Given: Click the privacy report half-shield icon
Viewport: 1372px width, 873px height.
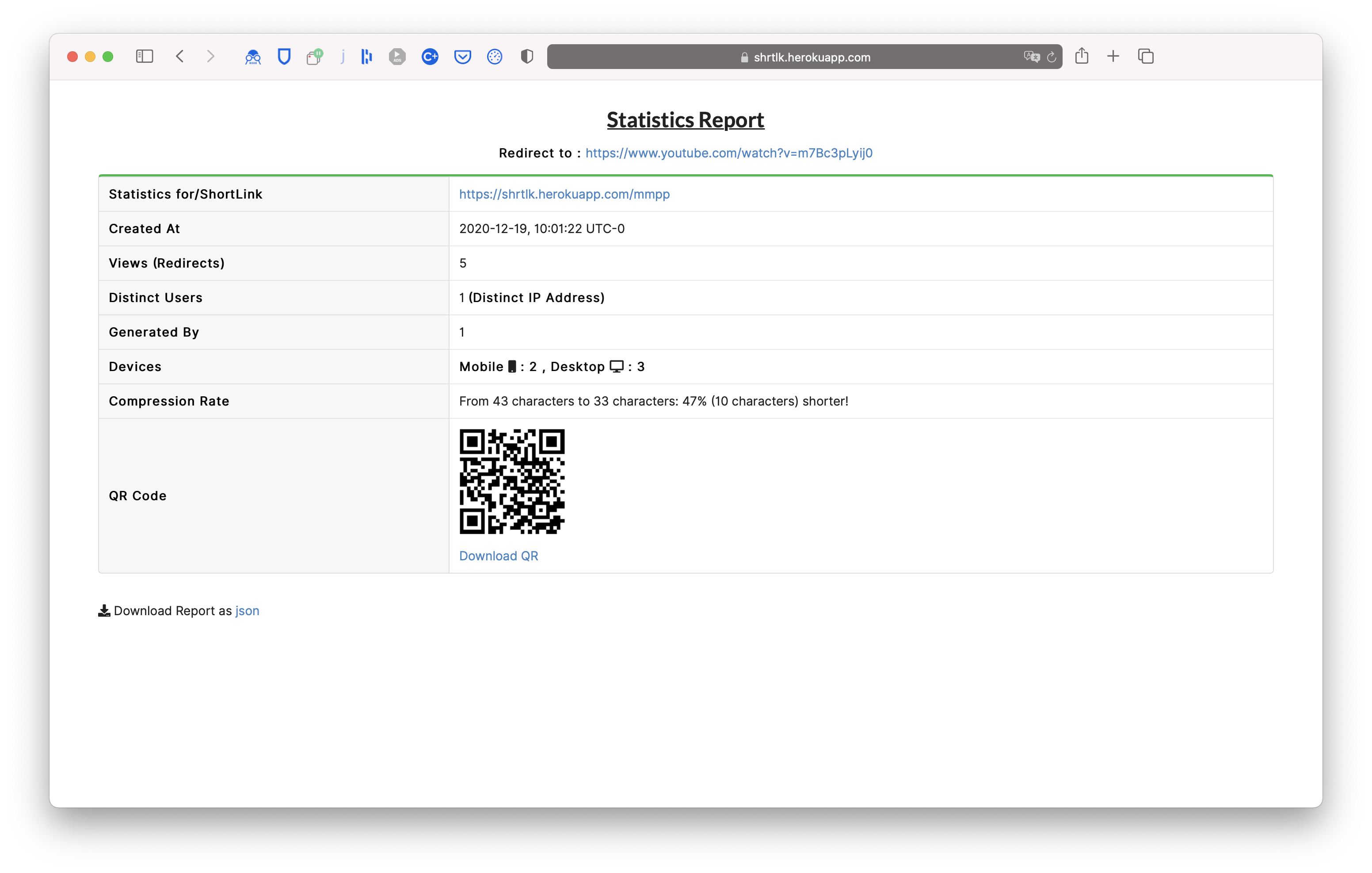Looking at the screenshot, I should (527, 57).
